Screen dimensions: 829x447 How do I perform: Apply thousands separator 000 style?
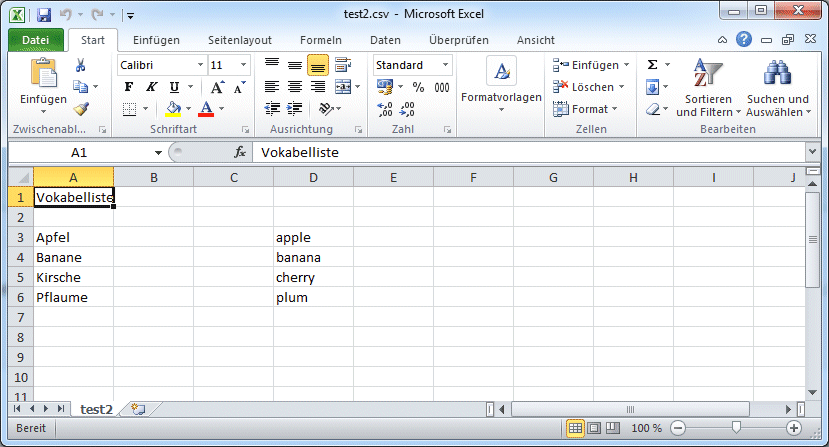click(442, 87)
